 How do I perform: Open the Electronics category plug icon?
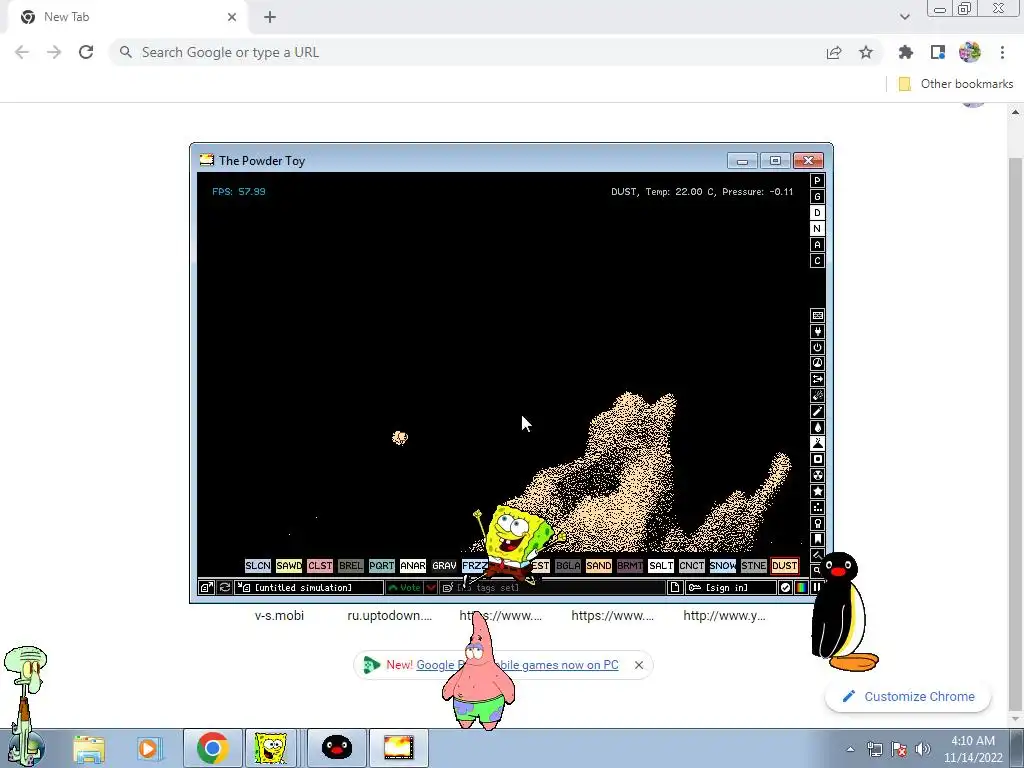pyautogui.click(x=817, y=332)
